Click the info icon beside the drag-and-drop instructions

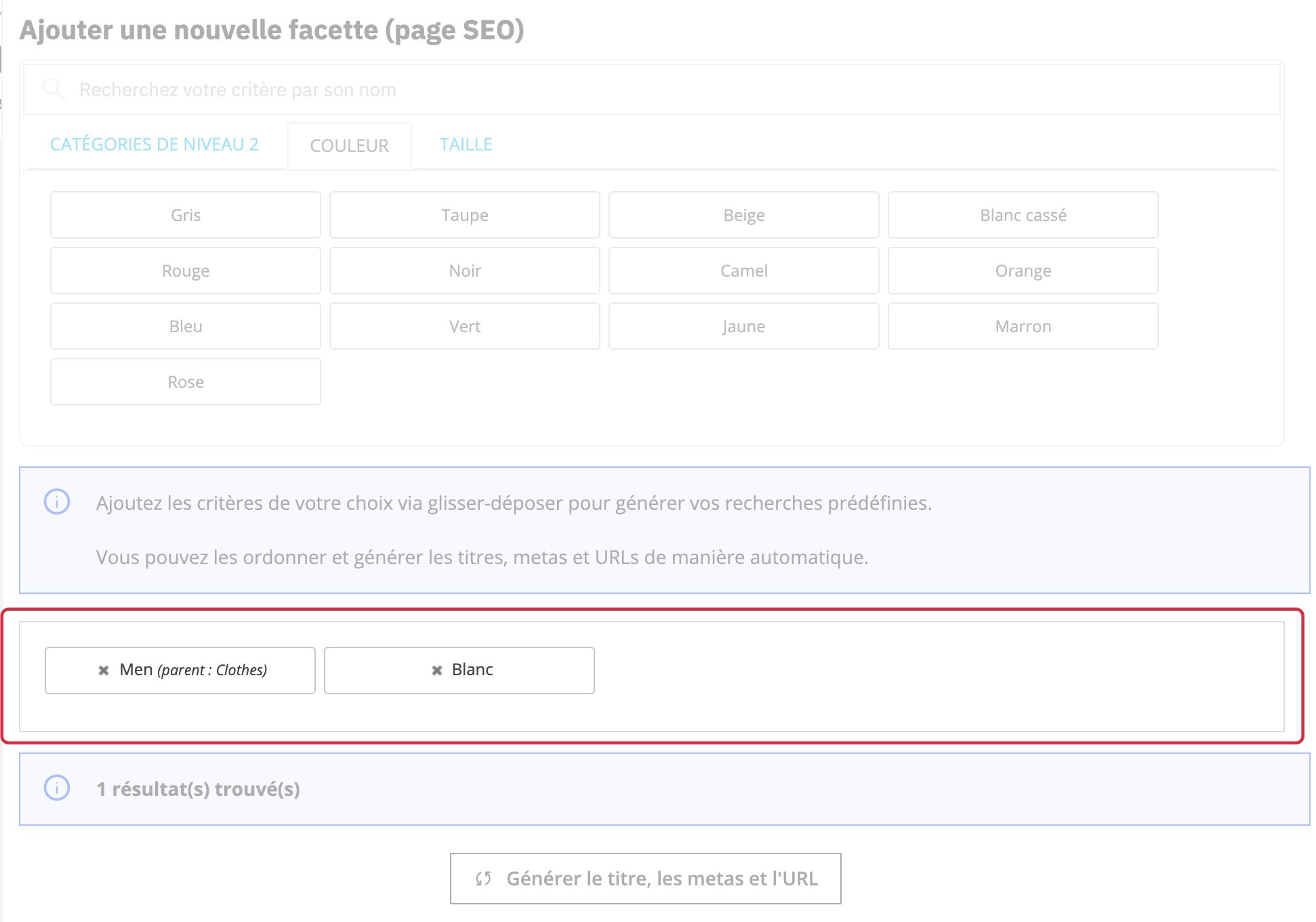tap(57, 502)
